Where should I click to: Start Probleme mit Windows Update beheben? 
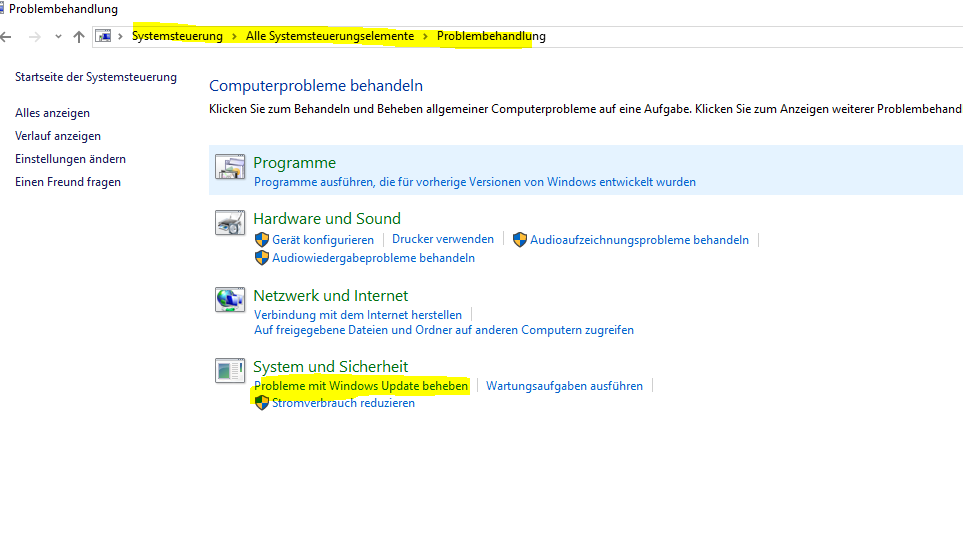361,386
